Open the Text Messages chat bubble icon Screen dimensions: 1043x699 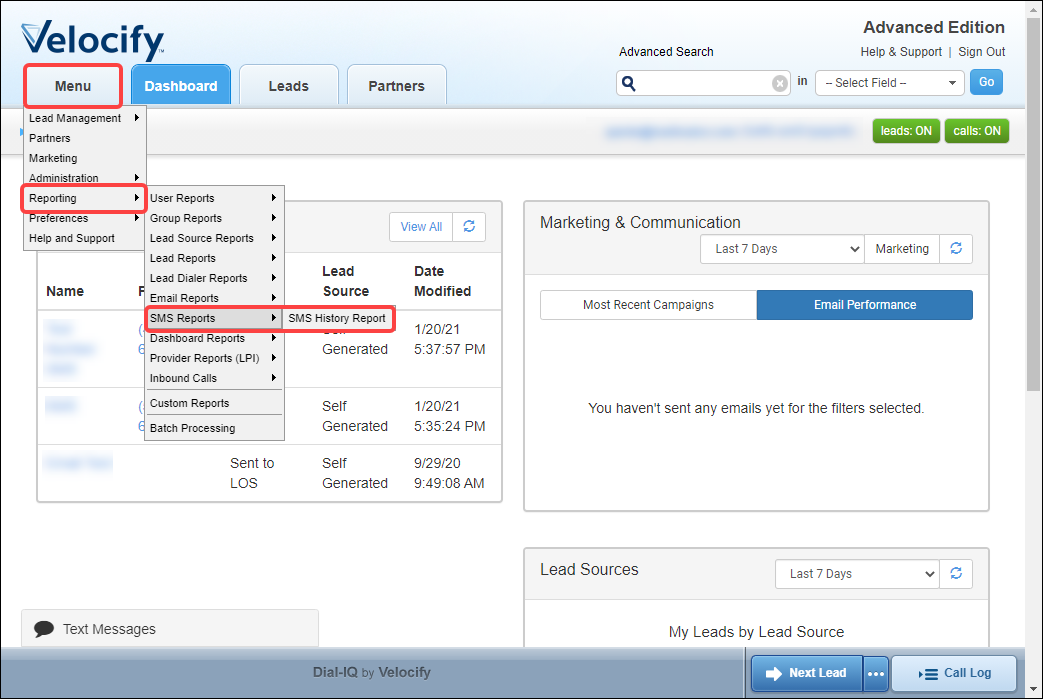pyautogui.click(x=44, y=629)
